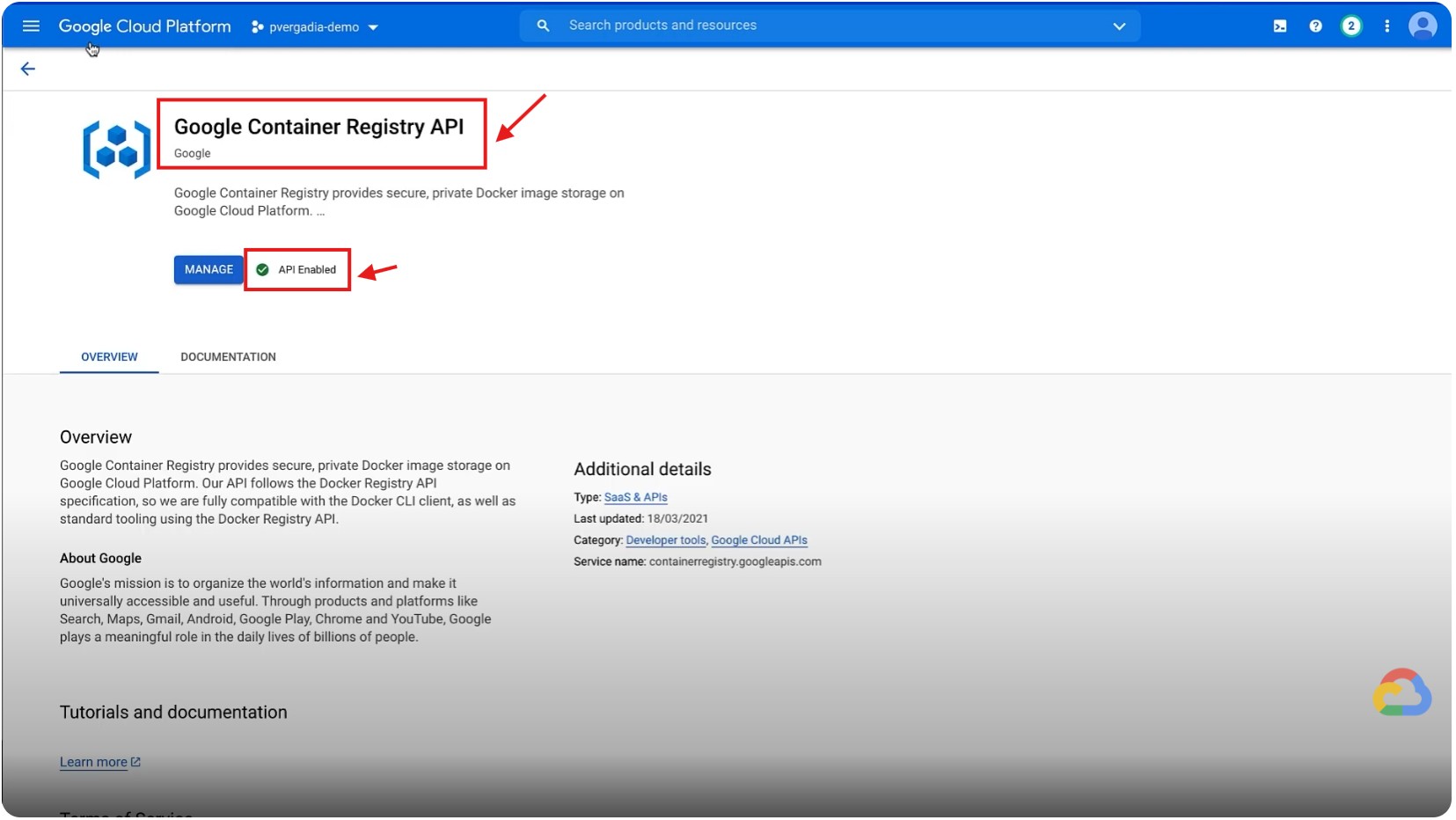Screen dimensions: 1456x820
Task: Open the three-dot settings menu
Action: 1386,26
